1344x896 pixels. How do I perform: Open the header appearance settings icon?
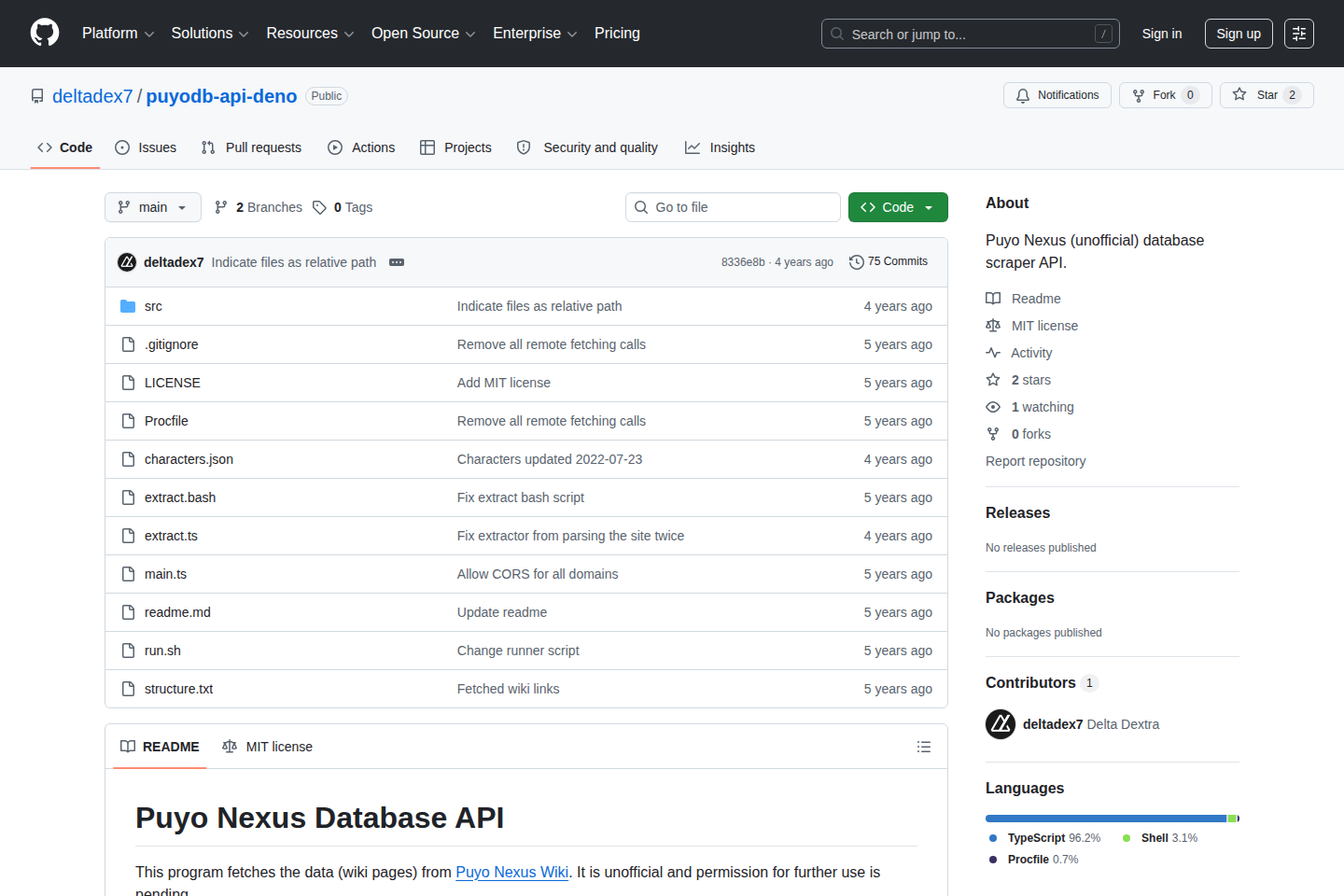pos(1298,34)
